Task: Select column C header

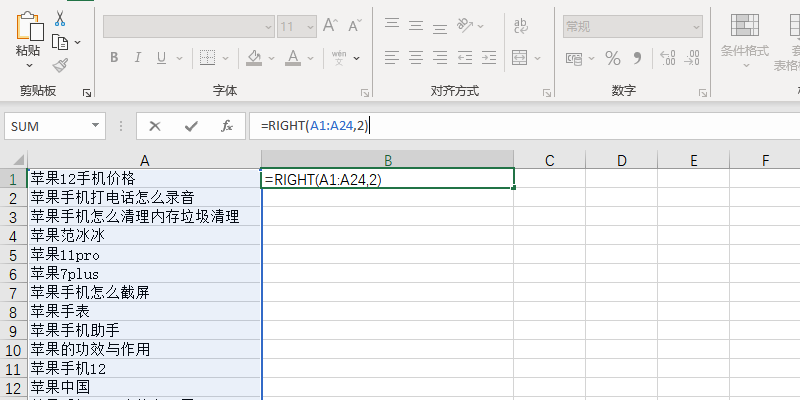Action: click(x=549, y=160)
